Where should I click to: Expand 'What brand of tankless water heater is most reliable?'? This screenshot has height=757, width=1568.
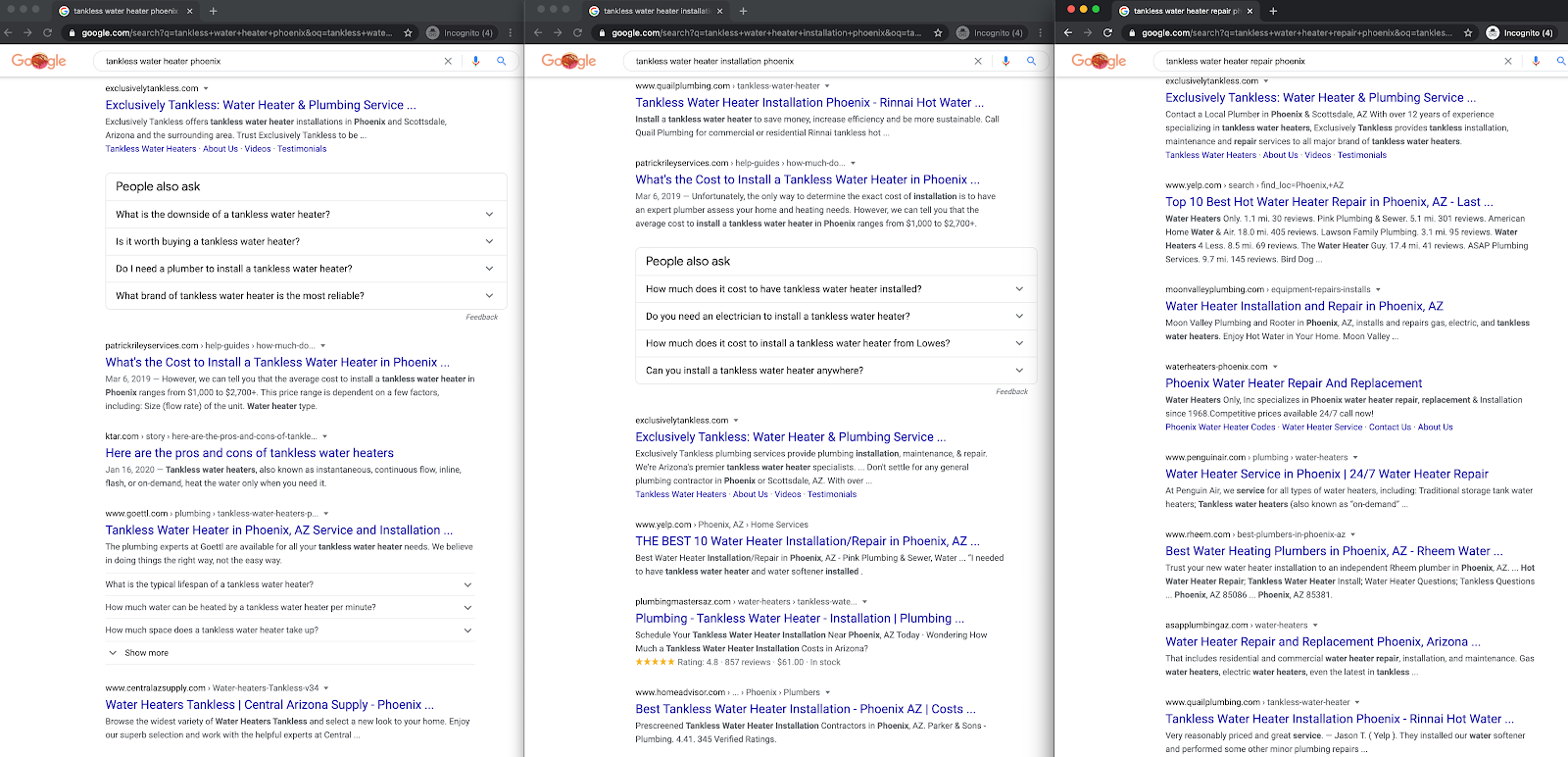tap(306, 295)
